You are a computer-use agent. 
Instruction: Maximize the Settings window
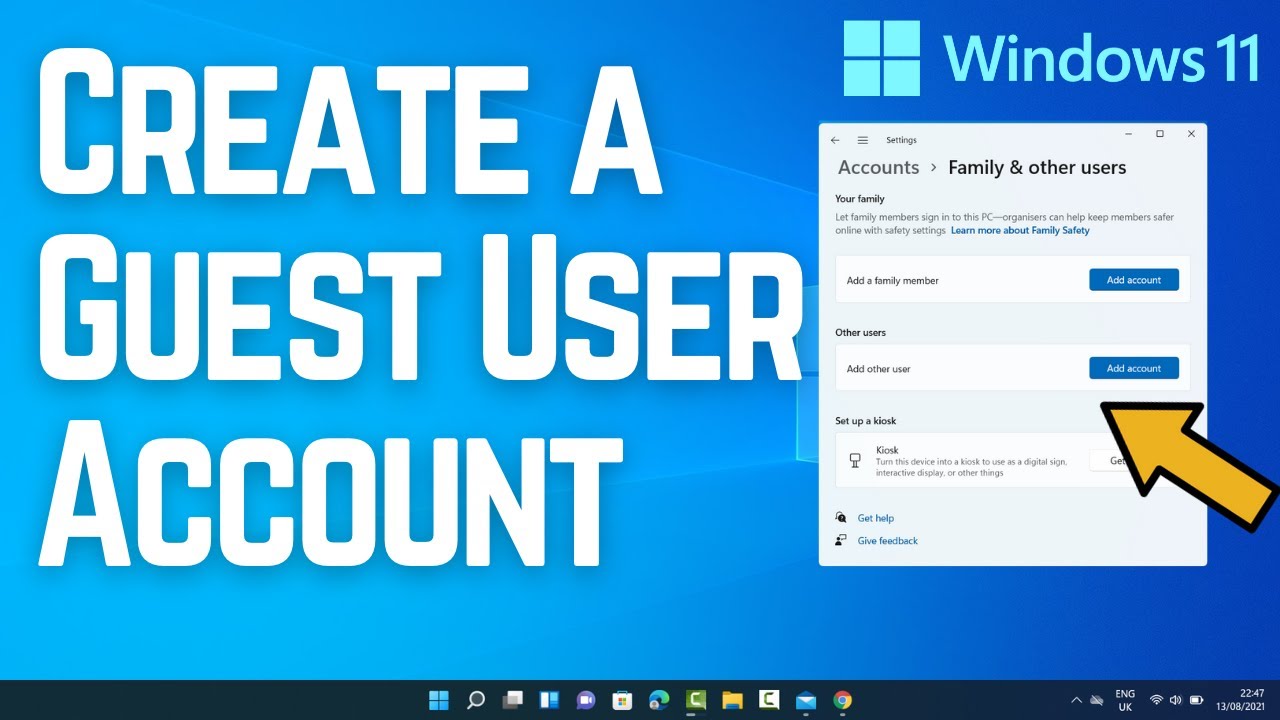click(1160, 134)
